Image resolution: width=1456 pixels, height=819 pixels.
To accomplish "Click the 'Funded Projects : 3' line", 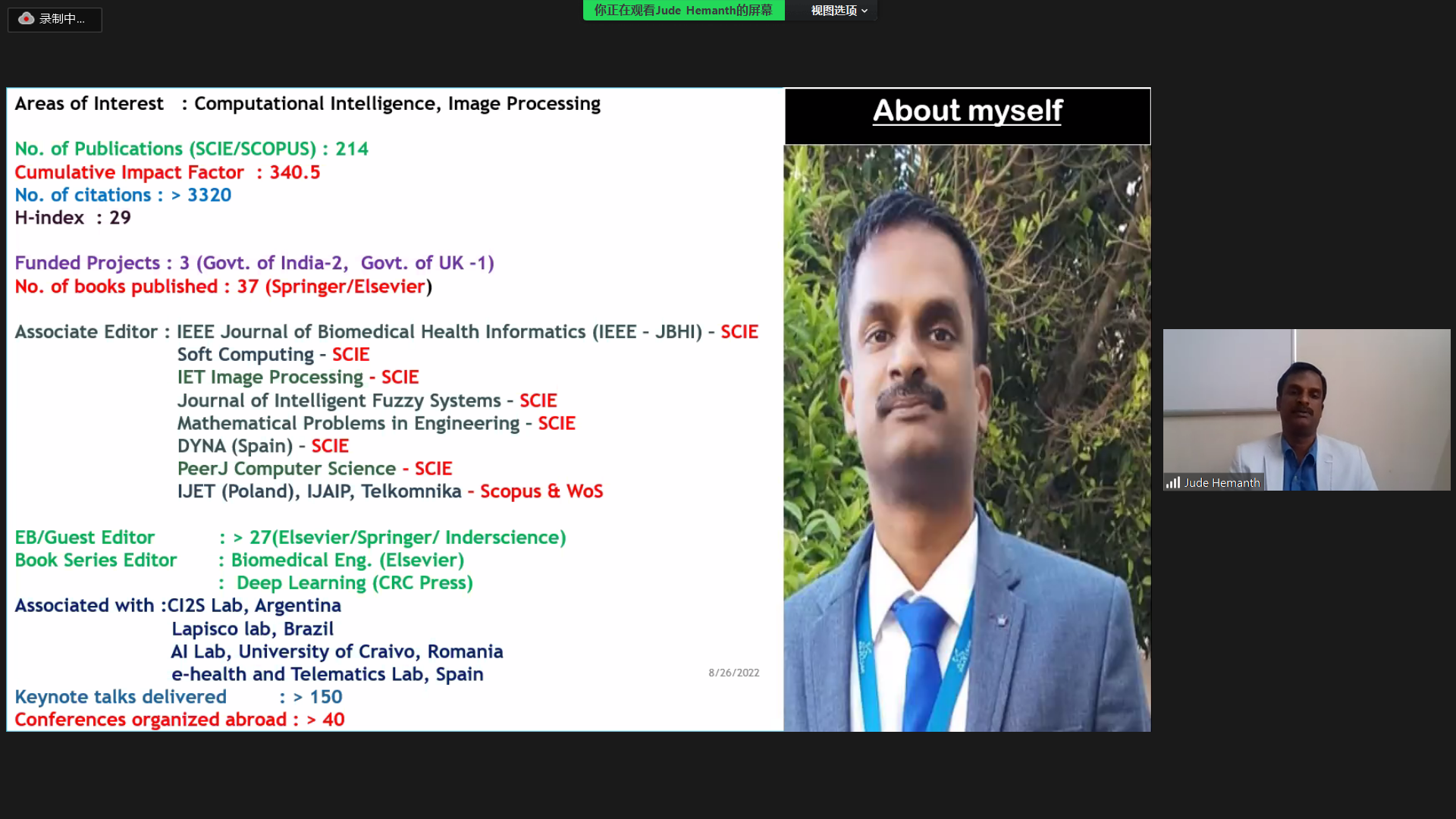I will pos(254,263).
